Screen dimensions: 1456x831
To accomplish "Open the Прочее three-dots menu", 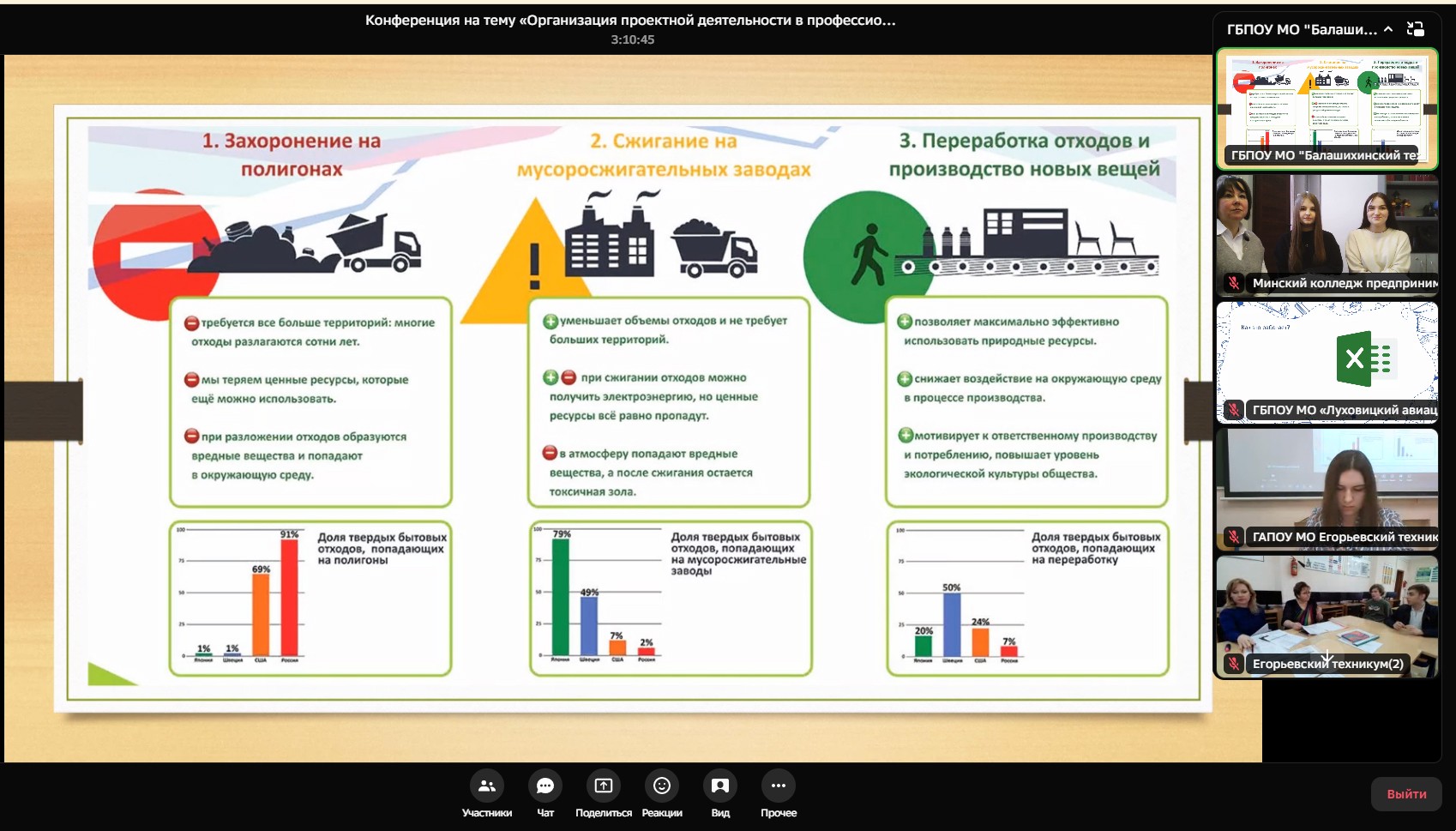I will [x=778, y=786].
